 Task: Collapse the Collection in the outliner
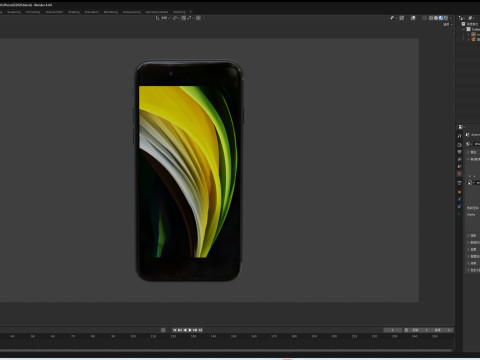point(463,29)
